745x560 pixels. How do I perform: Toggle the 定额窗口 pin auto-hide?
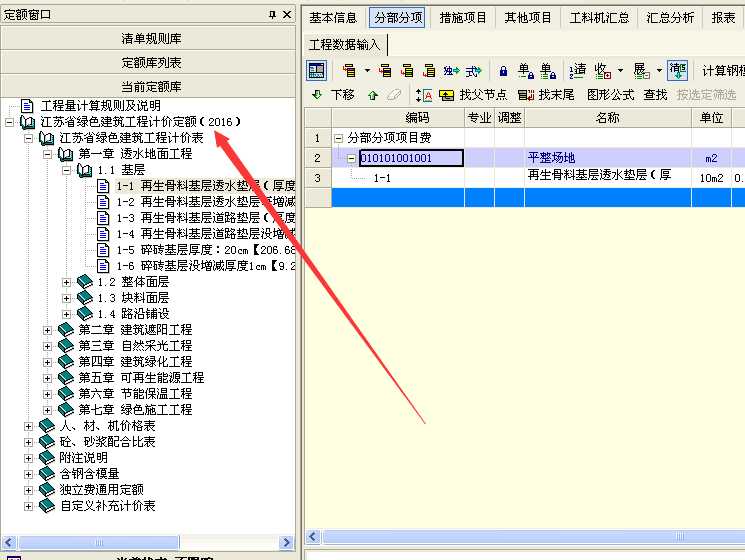272,15
